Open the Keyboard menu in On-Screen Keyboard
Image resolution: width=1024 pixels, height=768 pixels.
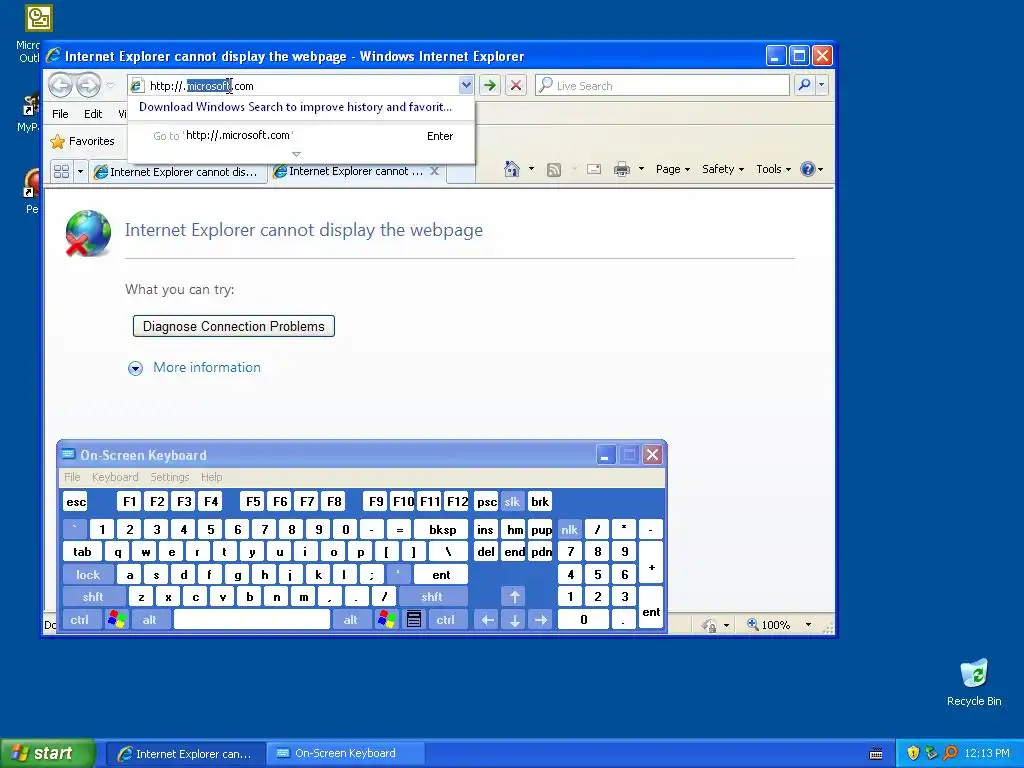[x=115, y=477]
